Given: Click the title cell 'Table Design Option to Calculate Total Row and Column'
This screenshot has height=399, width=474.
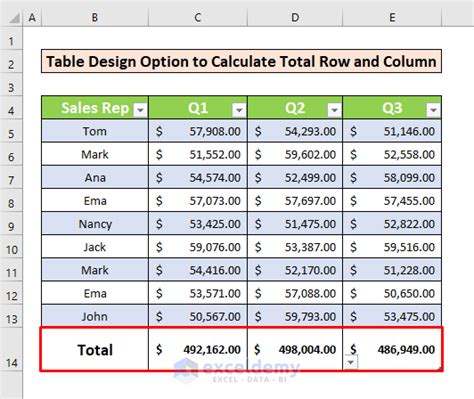Looking at the screenshot, I should pos(241,61).
